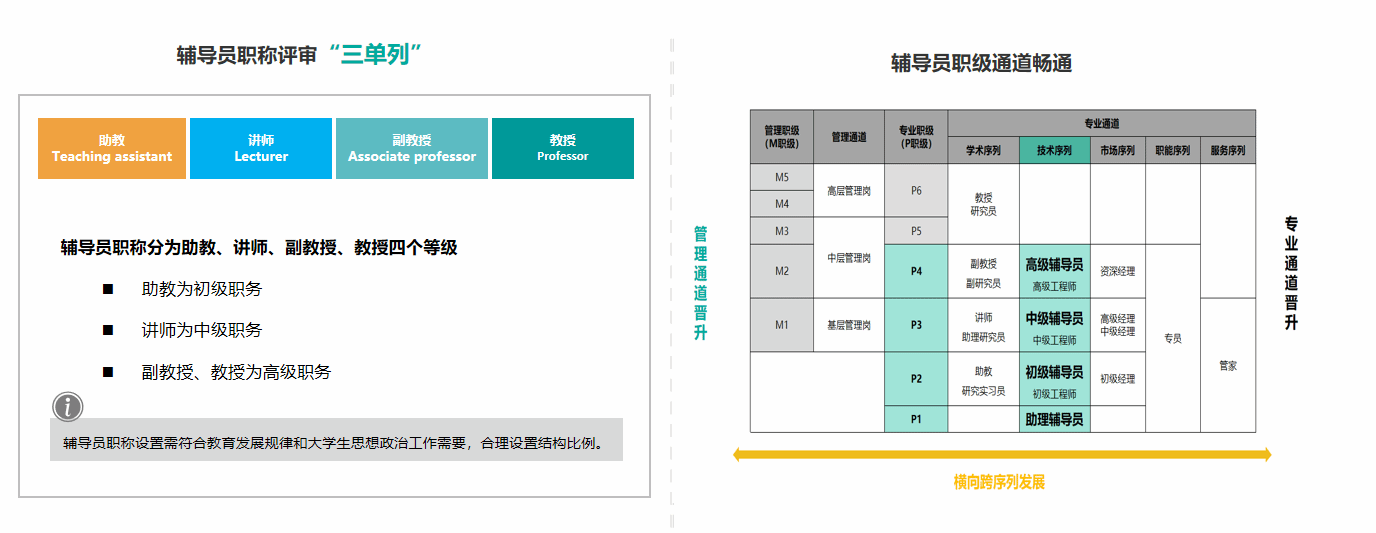Pick the dark teal 教授 Professor box
Viewport: 1376px width, 533px height.
(563, 148)
